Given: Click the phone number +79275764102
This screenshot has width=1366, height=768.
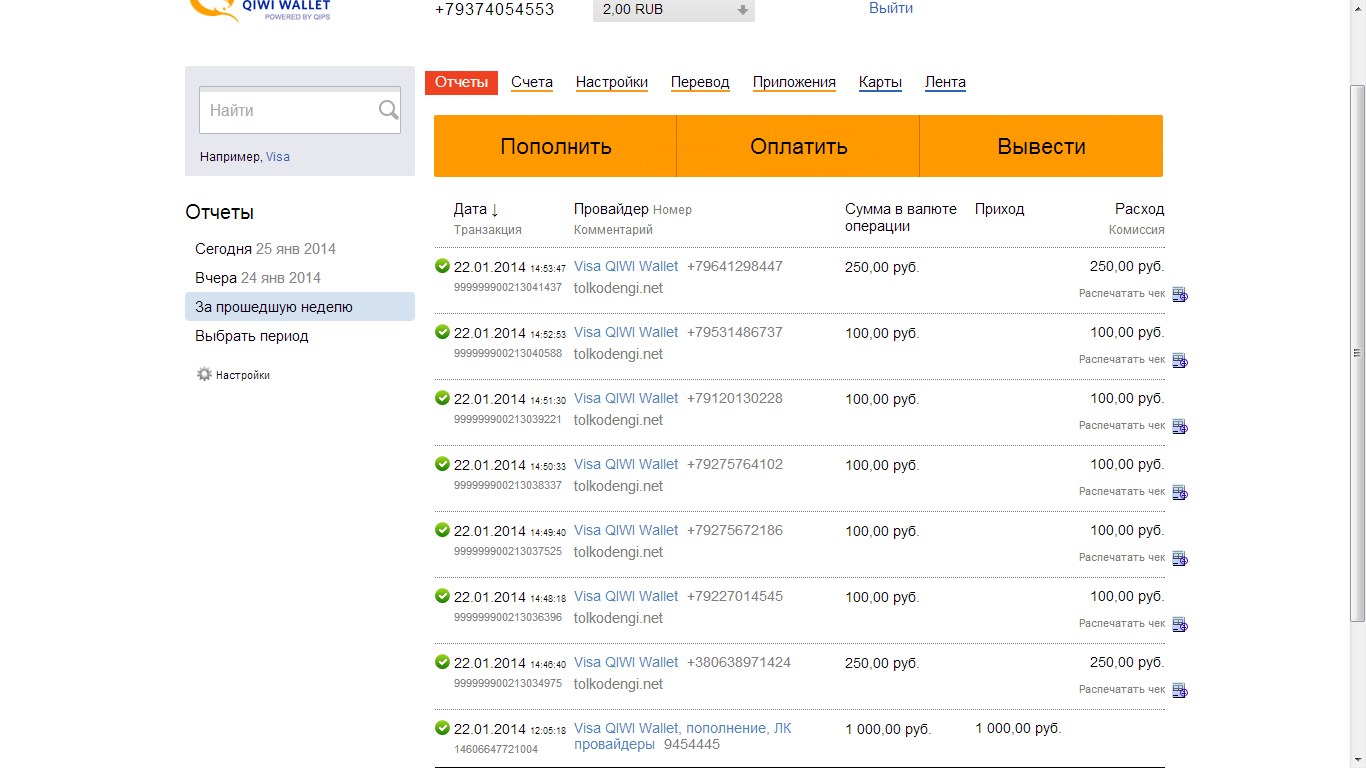Looking at the screenshot, I should click(735, 464).
